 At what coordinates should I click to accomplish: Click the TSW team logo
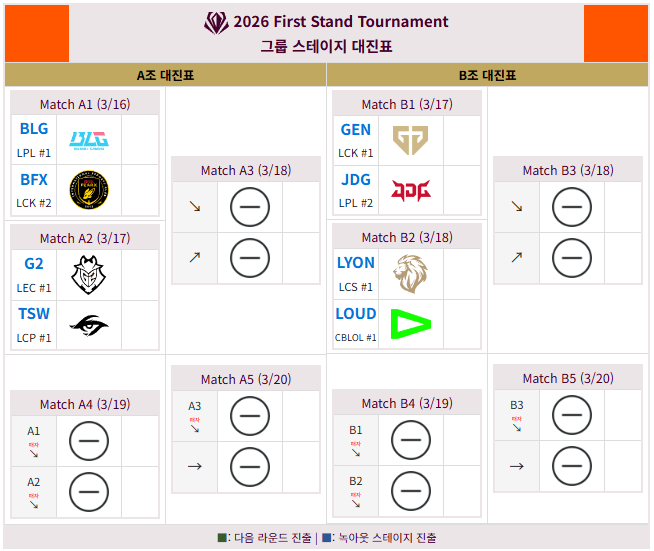click(x=89, y=325)
